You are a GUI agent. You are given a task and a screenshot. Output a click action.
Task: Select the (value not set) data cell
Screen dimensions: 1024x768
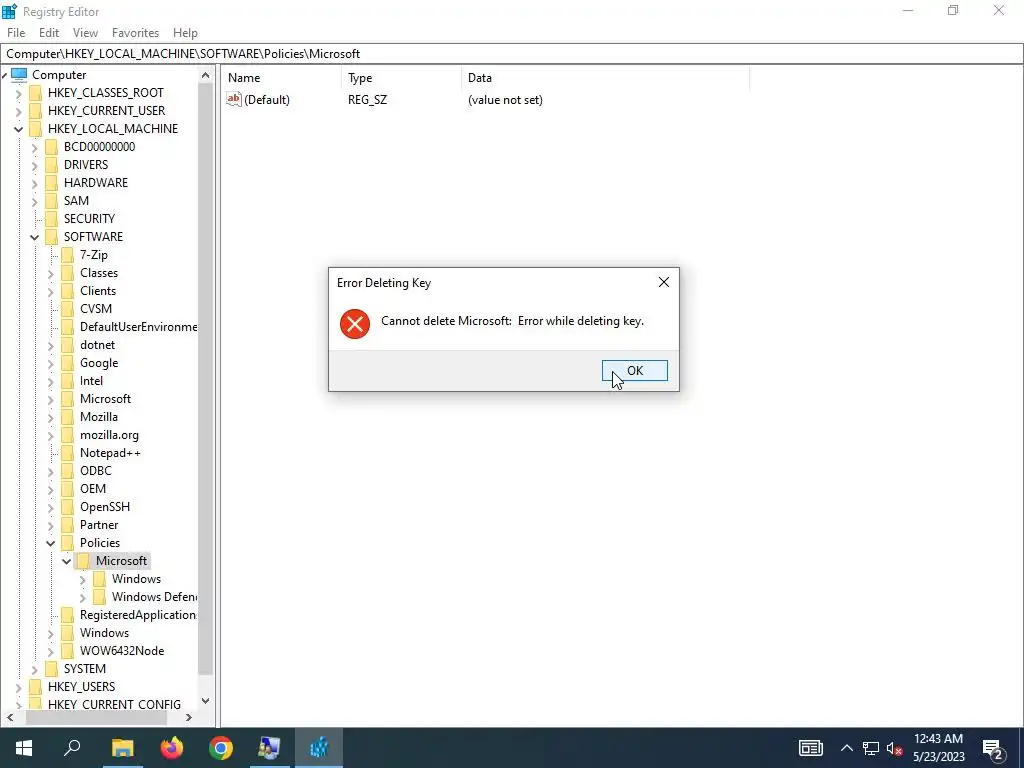click(x=505, y=100)
